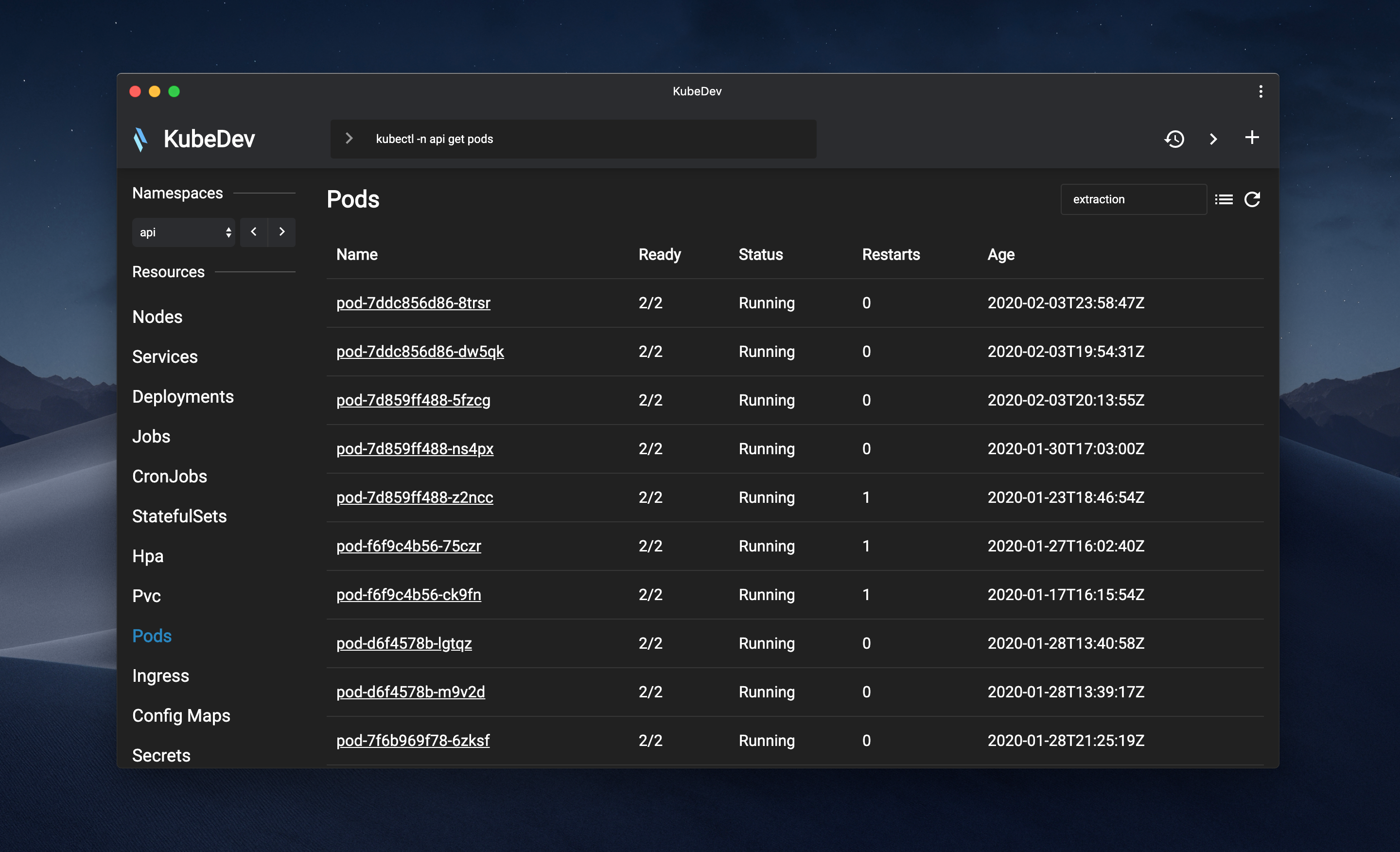The height and width of the screenshot is (852, 1400).
Task: Open the command history clock icon
Action: click(x=1174, y=139)
